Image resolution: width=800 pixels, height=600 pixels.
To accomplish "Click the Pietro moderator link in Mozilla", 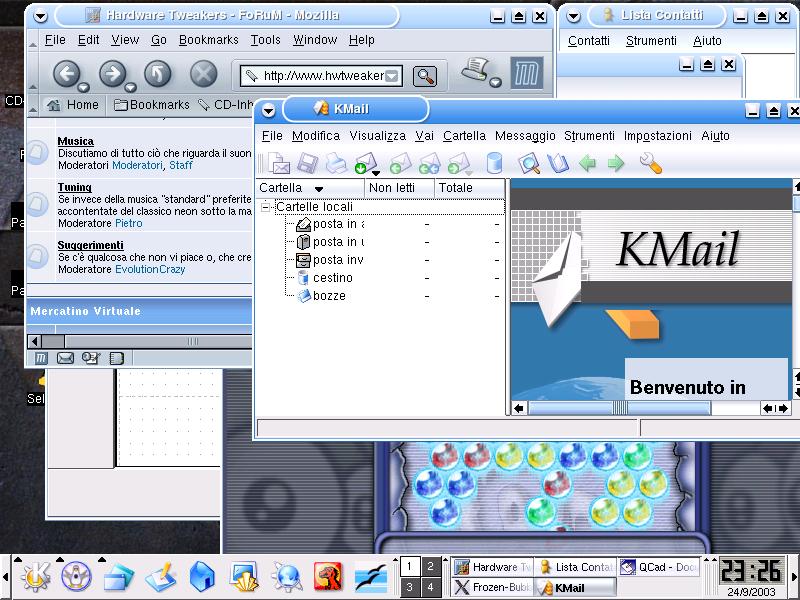I will click(x=129, y=223).
